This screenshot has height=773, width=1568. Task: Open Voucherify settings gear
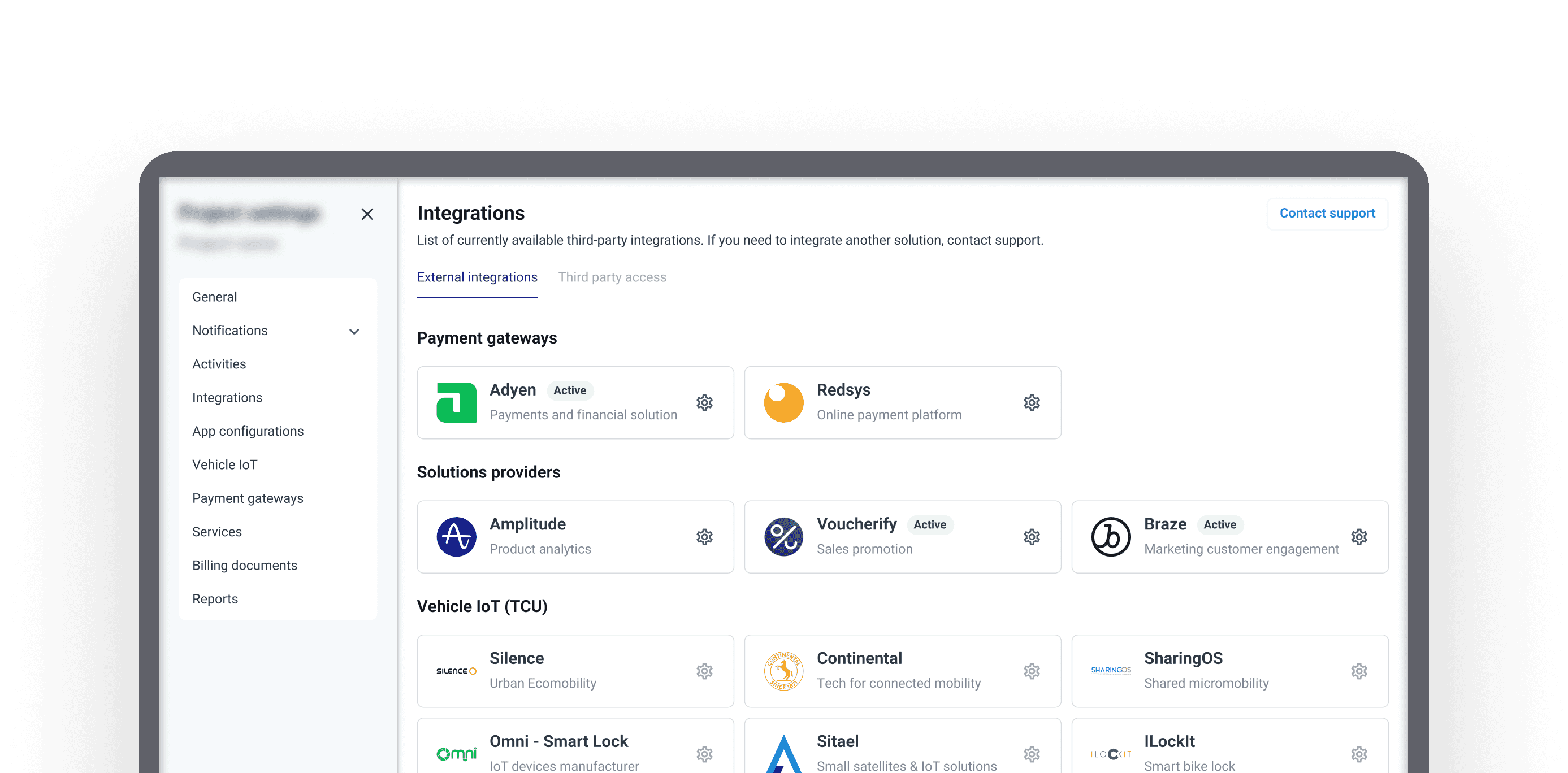pyautogui.click(x=1032, y=537)
